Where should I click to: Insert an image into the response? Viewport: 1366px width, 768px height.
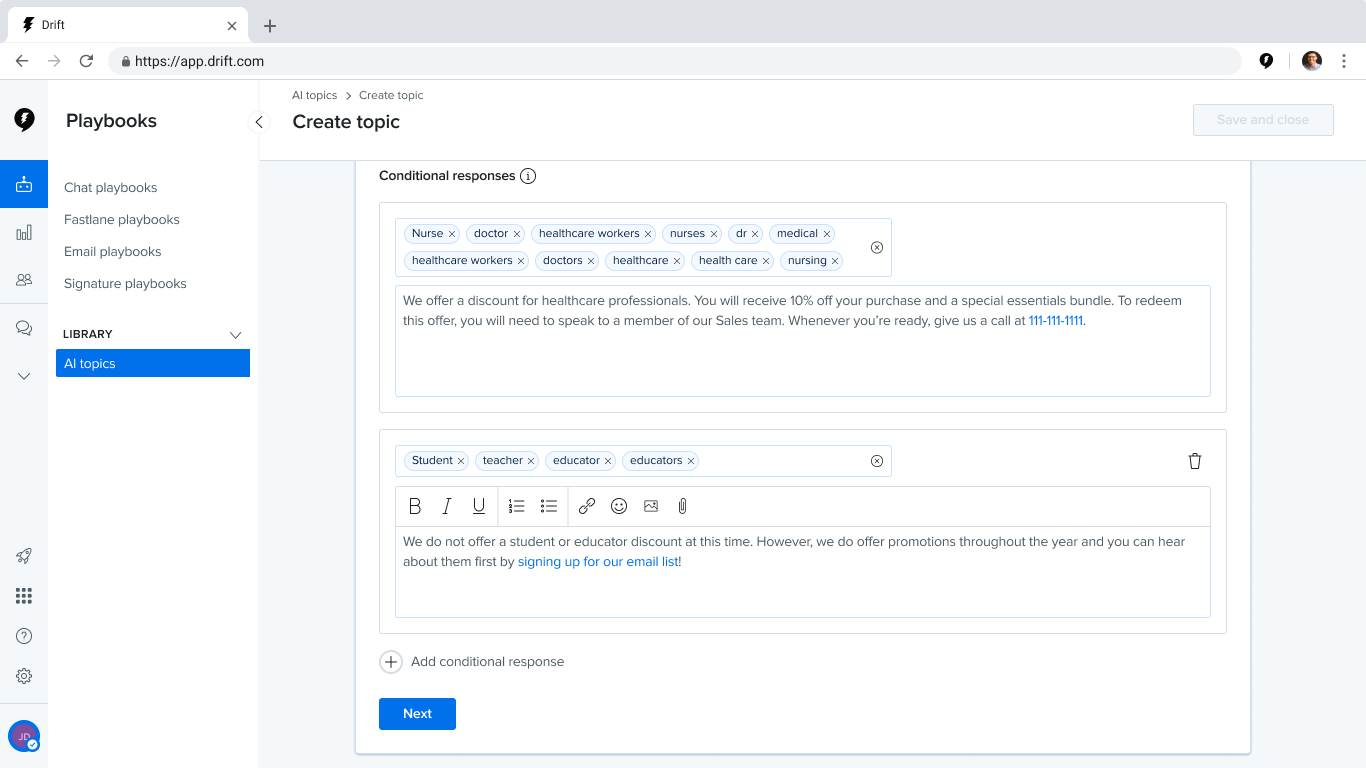[x=651, y=506]
